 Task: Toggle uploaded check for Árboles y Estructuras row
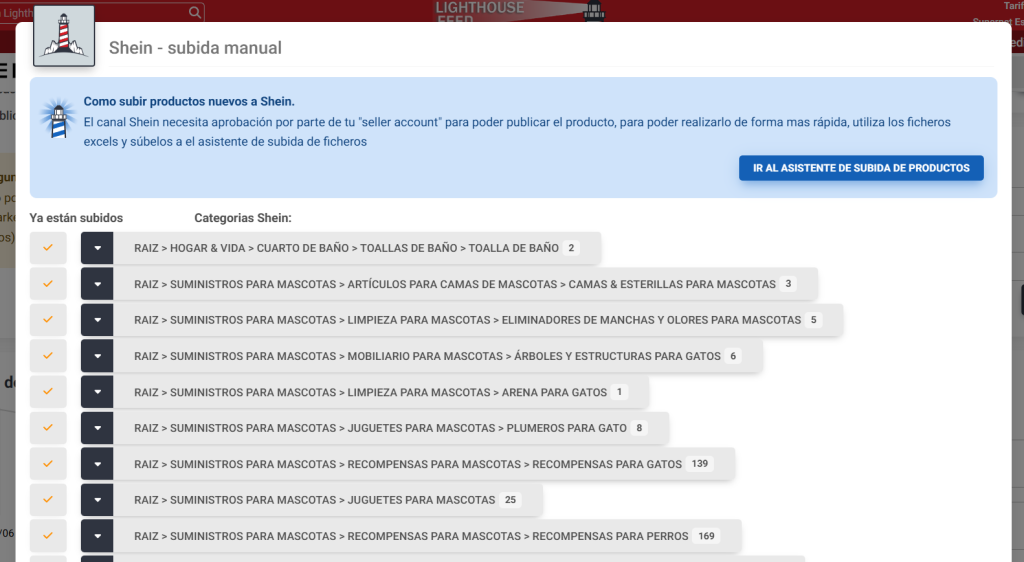[x=48, y=356]
